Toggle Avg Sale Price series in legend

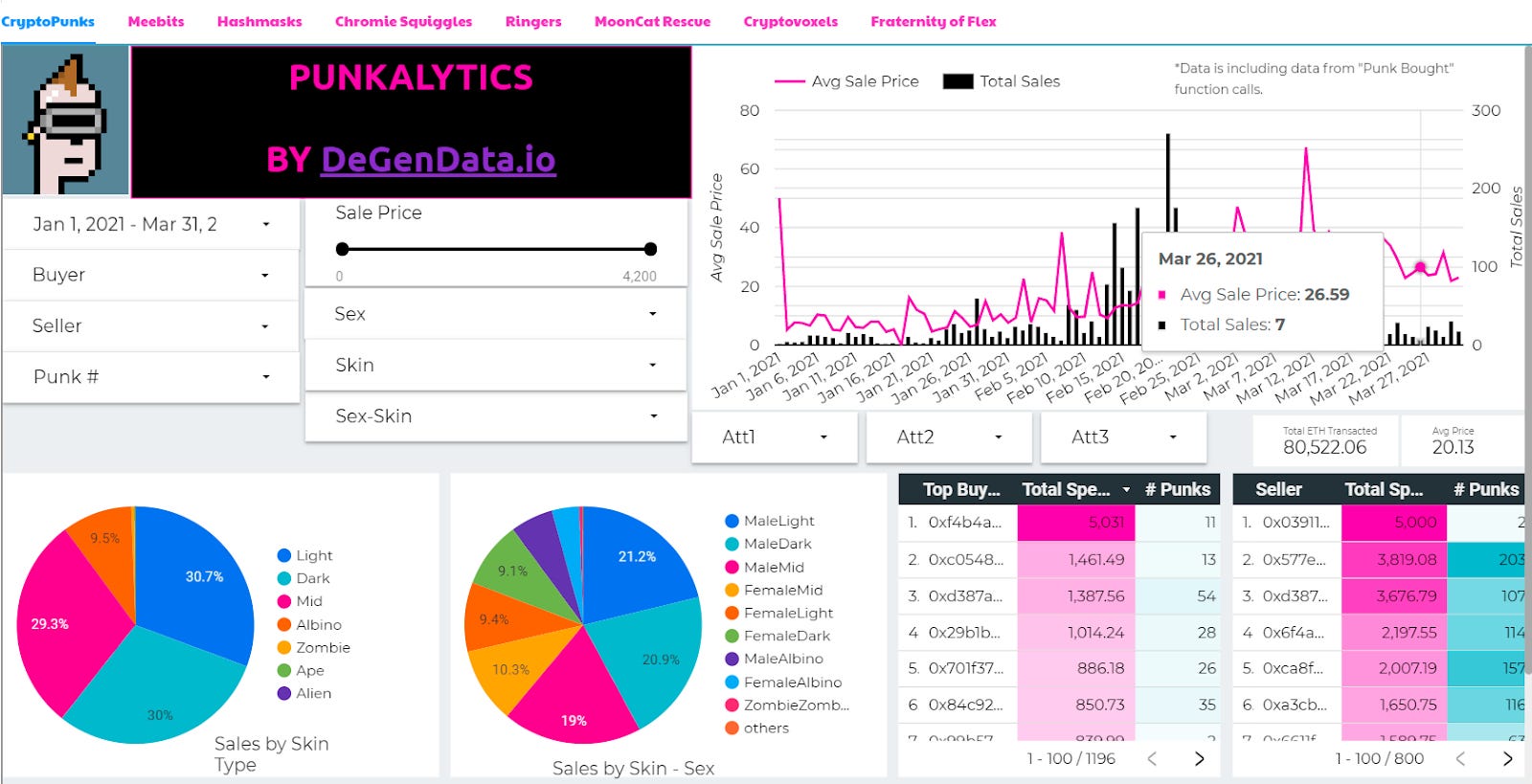click(846, 81)
